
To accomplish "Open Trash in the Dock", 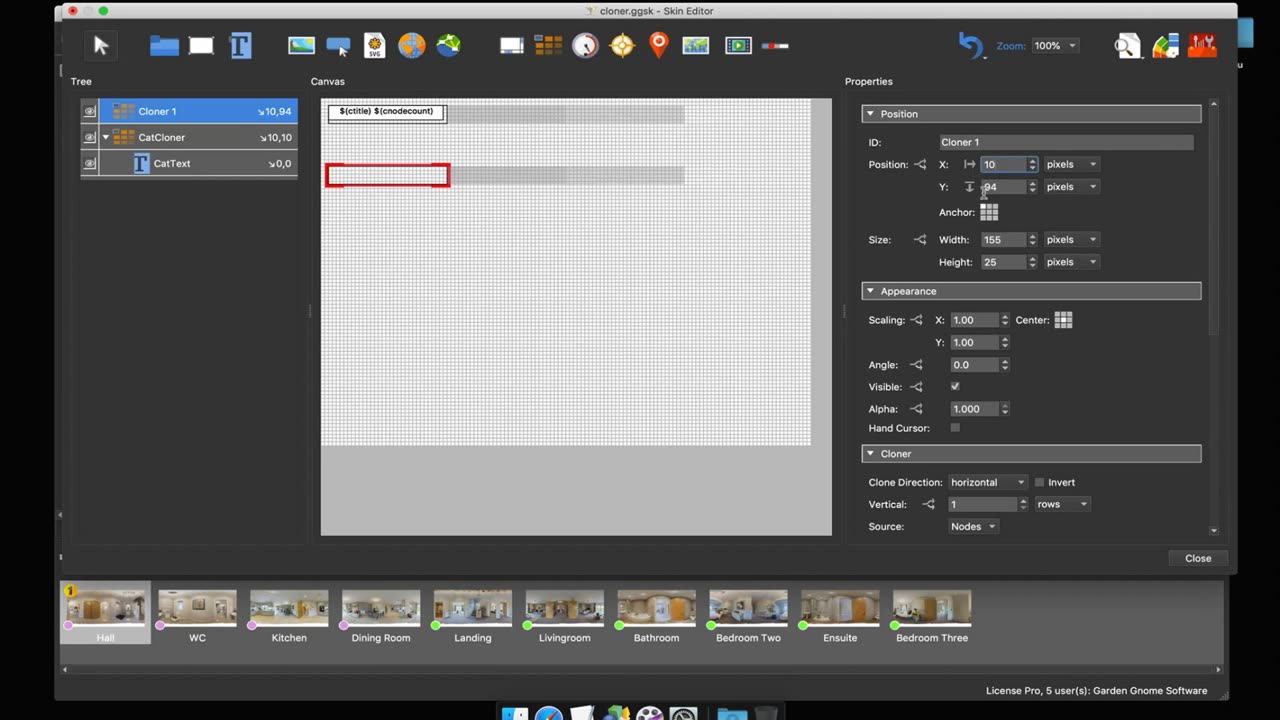I will 767,714.
